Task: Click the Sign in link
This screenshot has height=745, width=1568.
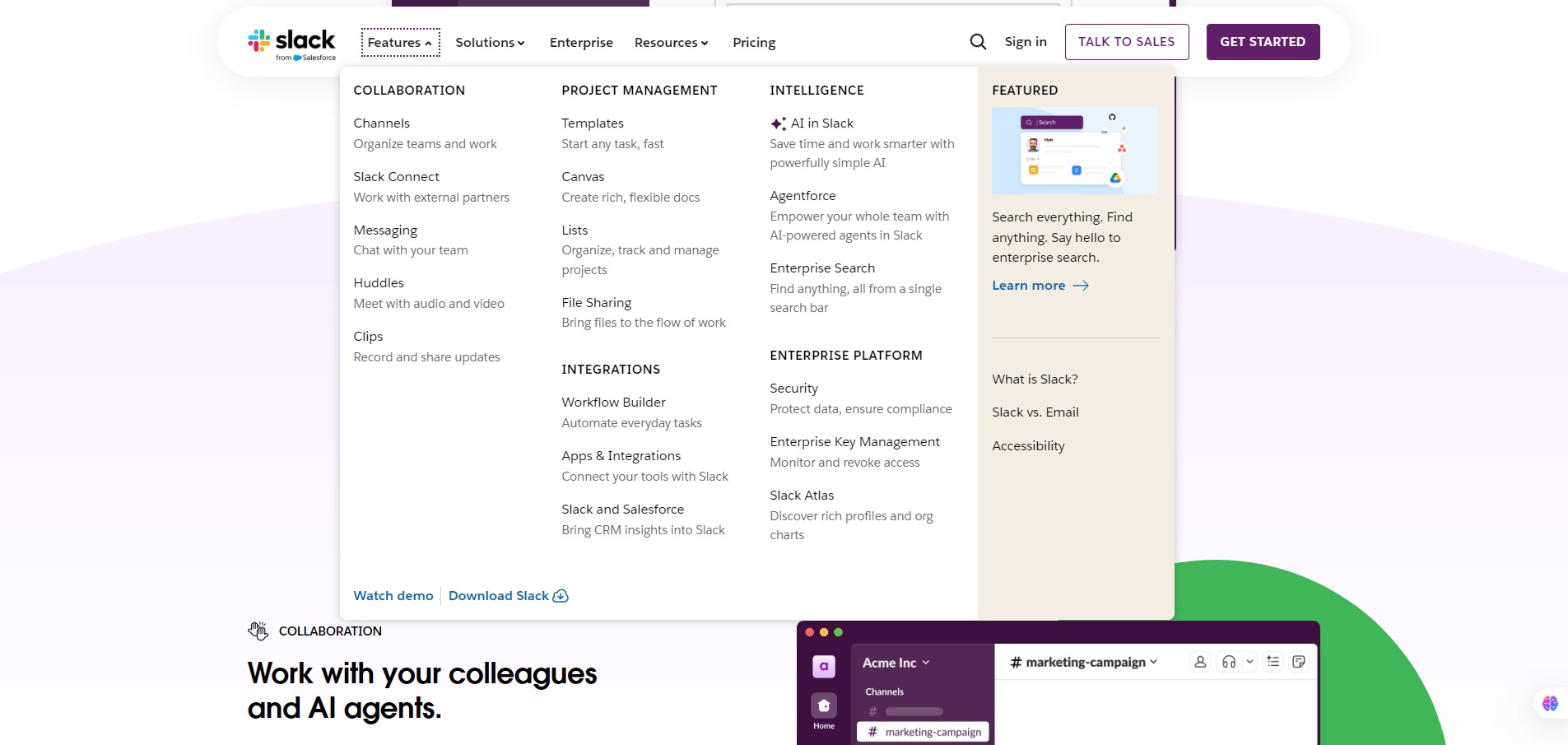Action: 1026,42
